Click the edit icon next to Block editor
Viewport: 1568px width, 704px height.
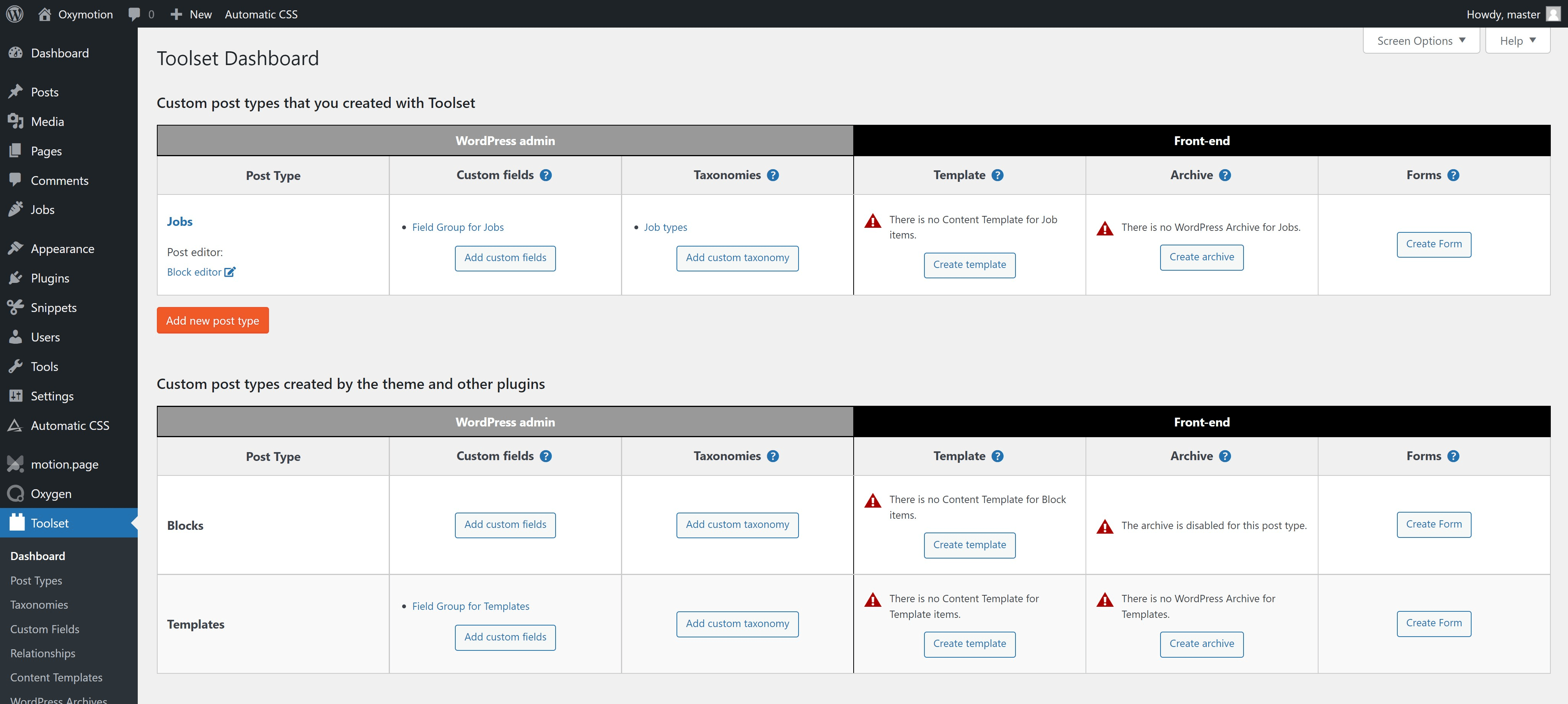point(230,272)
